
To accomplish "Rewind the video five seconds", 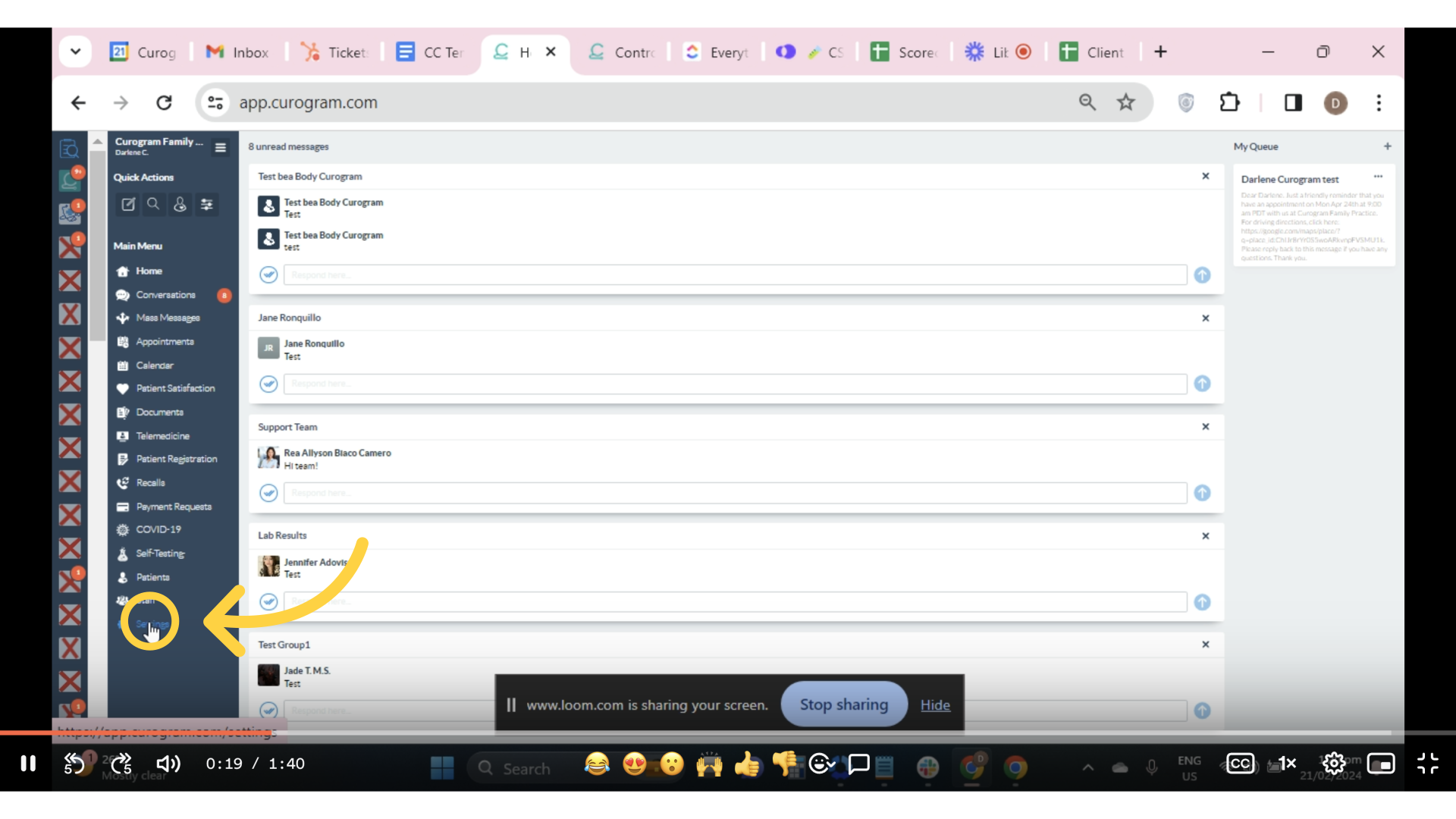I will pos(74,763).
